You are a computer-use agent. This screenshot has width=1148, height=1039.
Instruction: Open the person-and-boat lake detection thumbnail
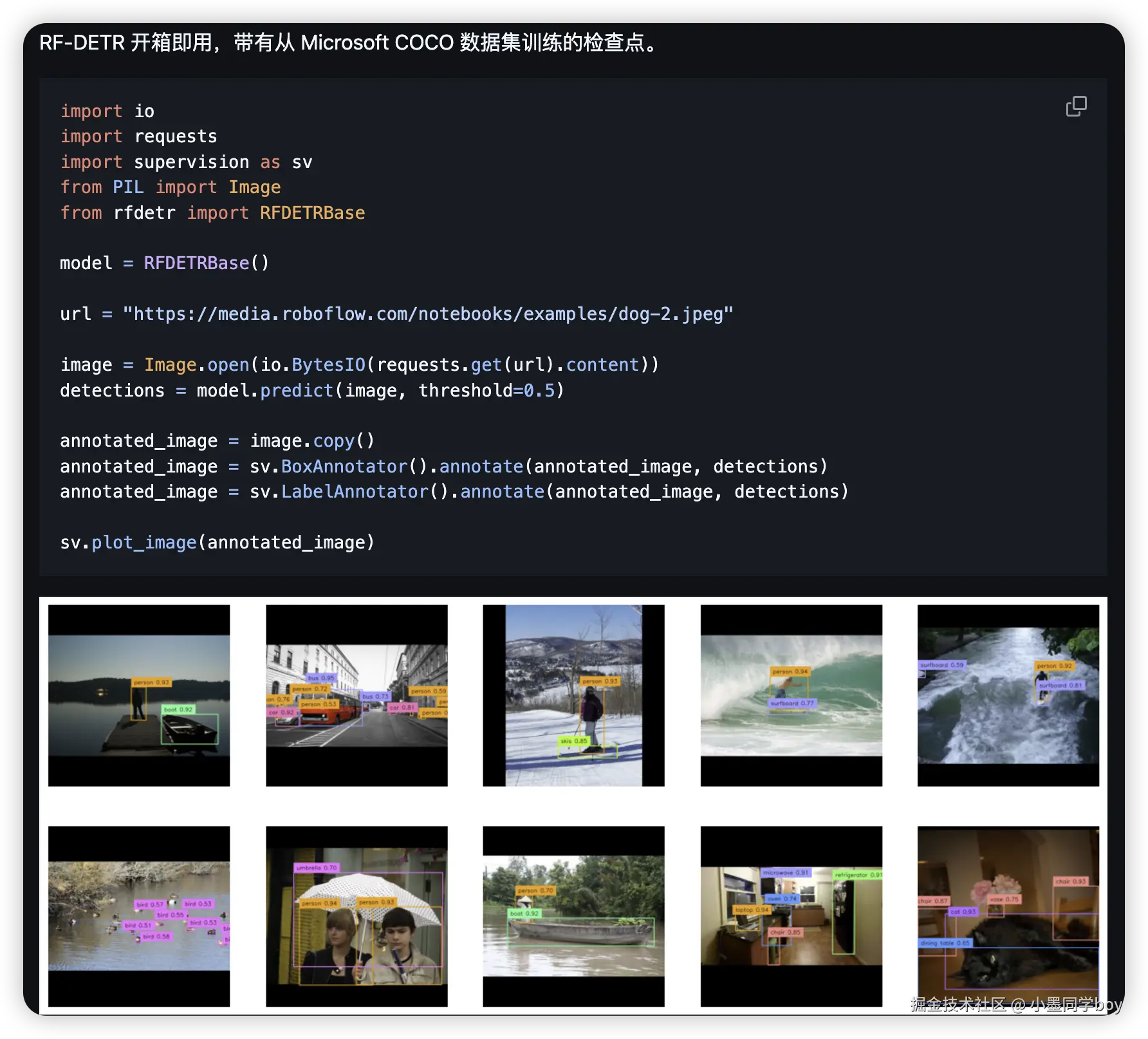point(139,695)
